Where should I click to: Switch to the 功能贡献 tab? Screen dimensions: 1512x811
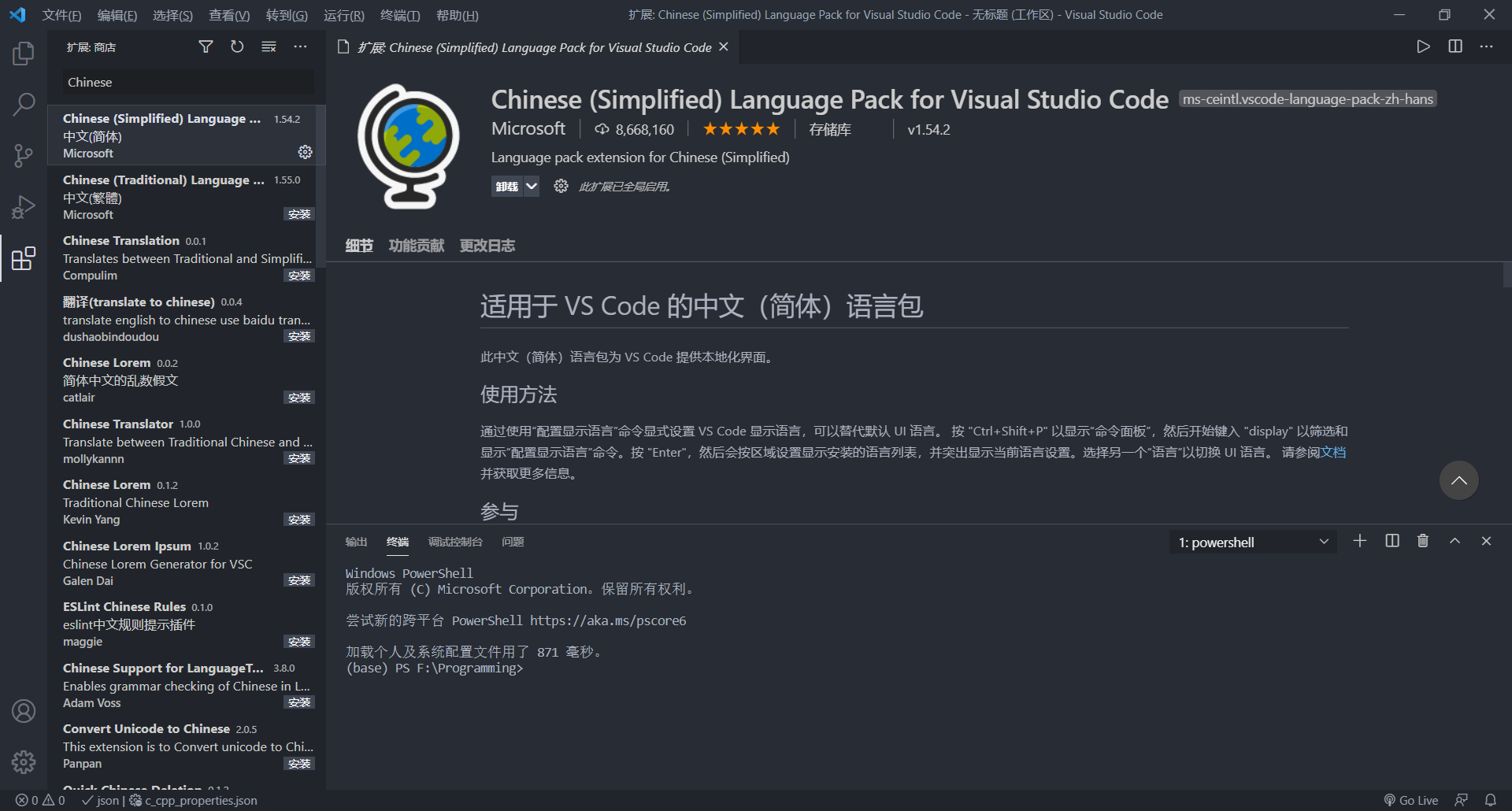[416, 246]
